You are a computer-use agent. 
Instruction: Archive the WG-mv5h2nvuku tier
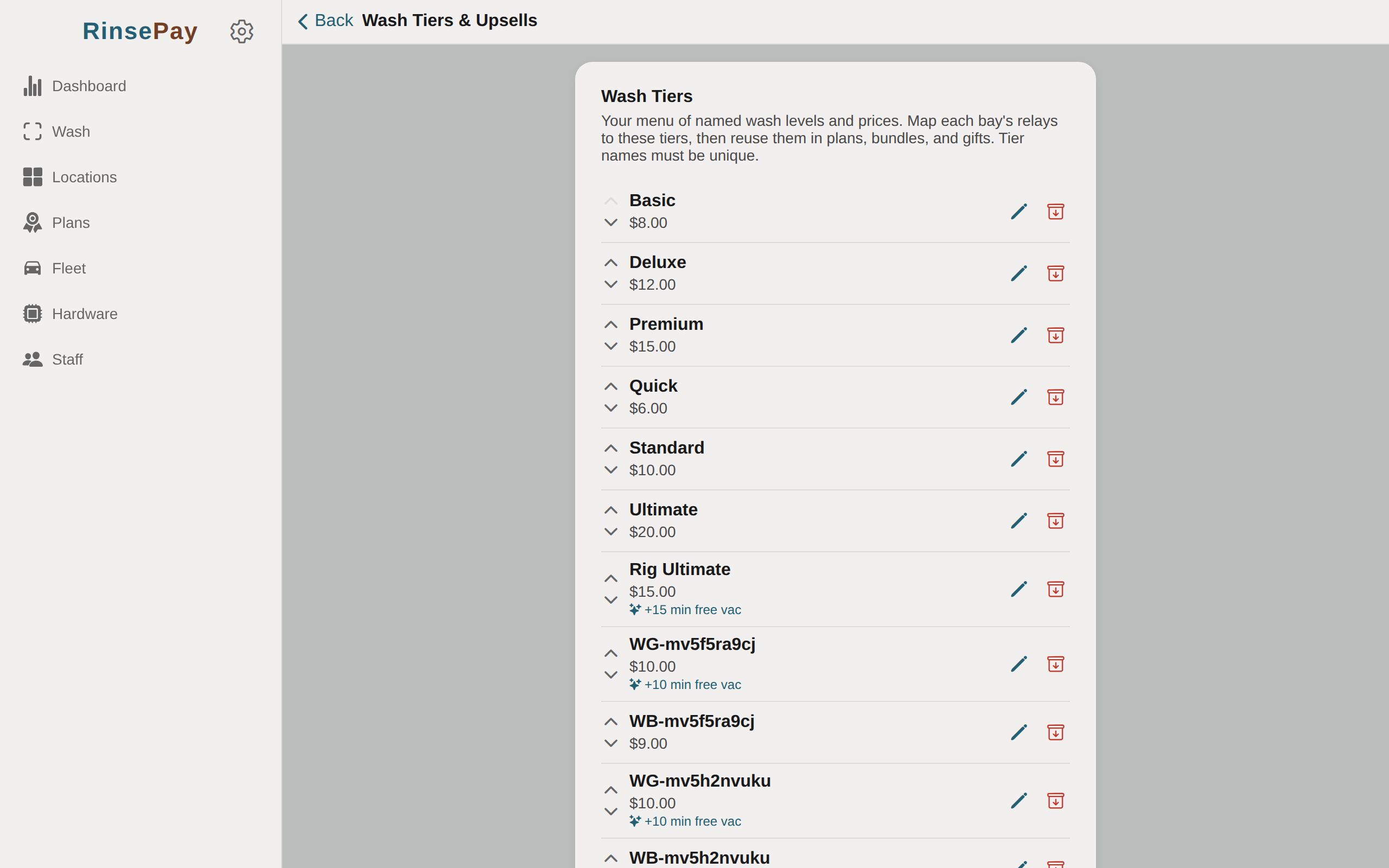click(1055, 801)
